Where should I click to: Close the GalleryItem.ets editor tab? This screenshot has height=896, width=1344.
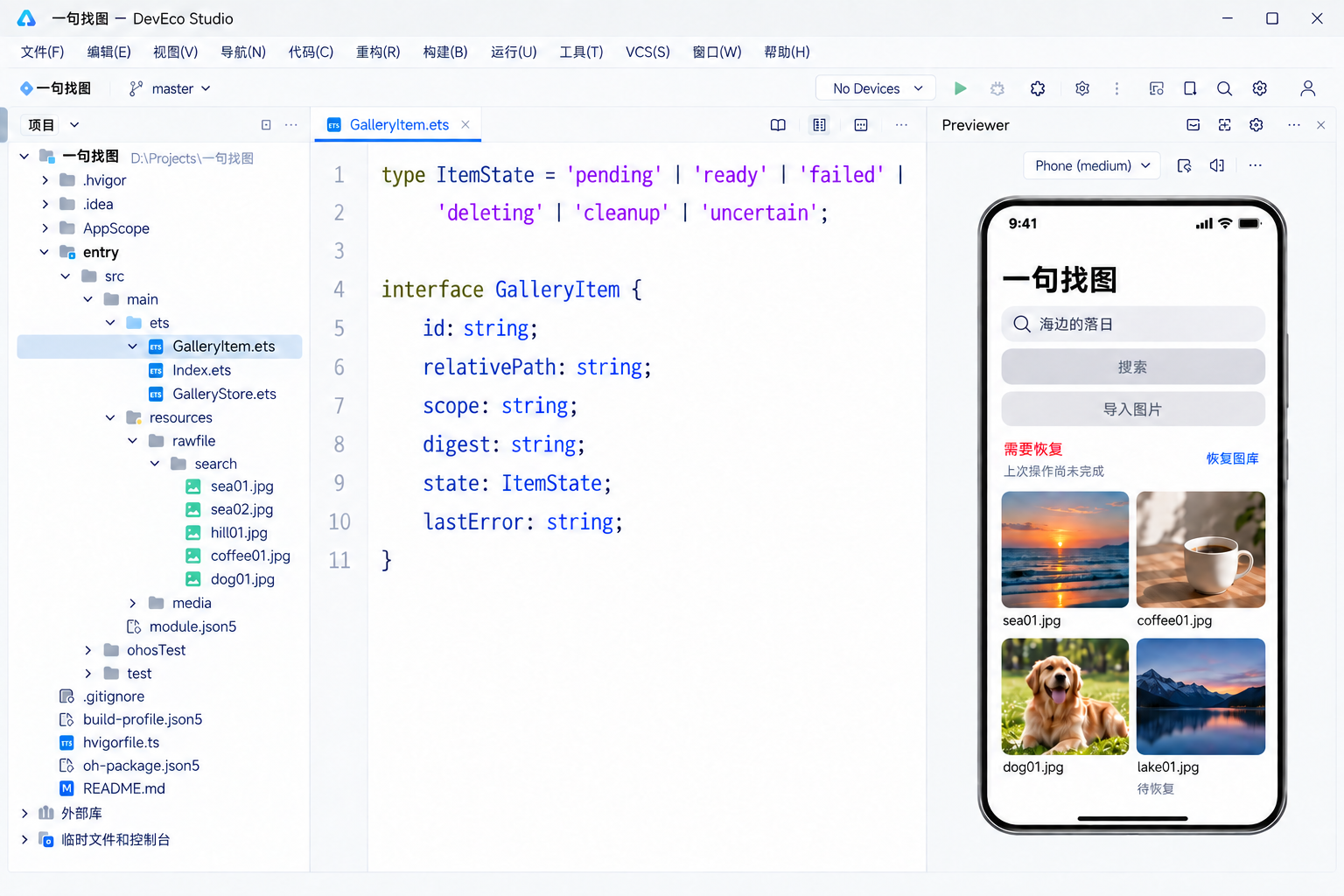[x=465, y=125]
